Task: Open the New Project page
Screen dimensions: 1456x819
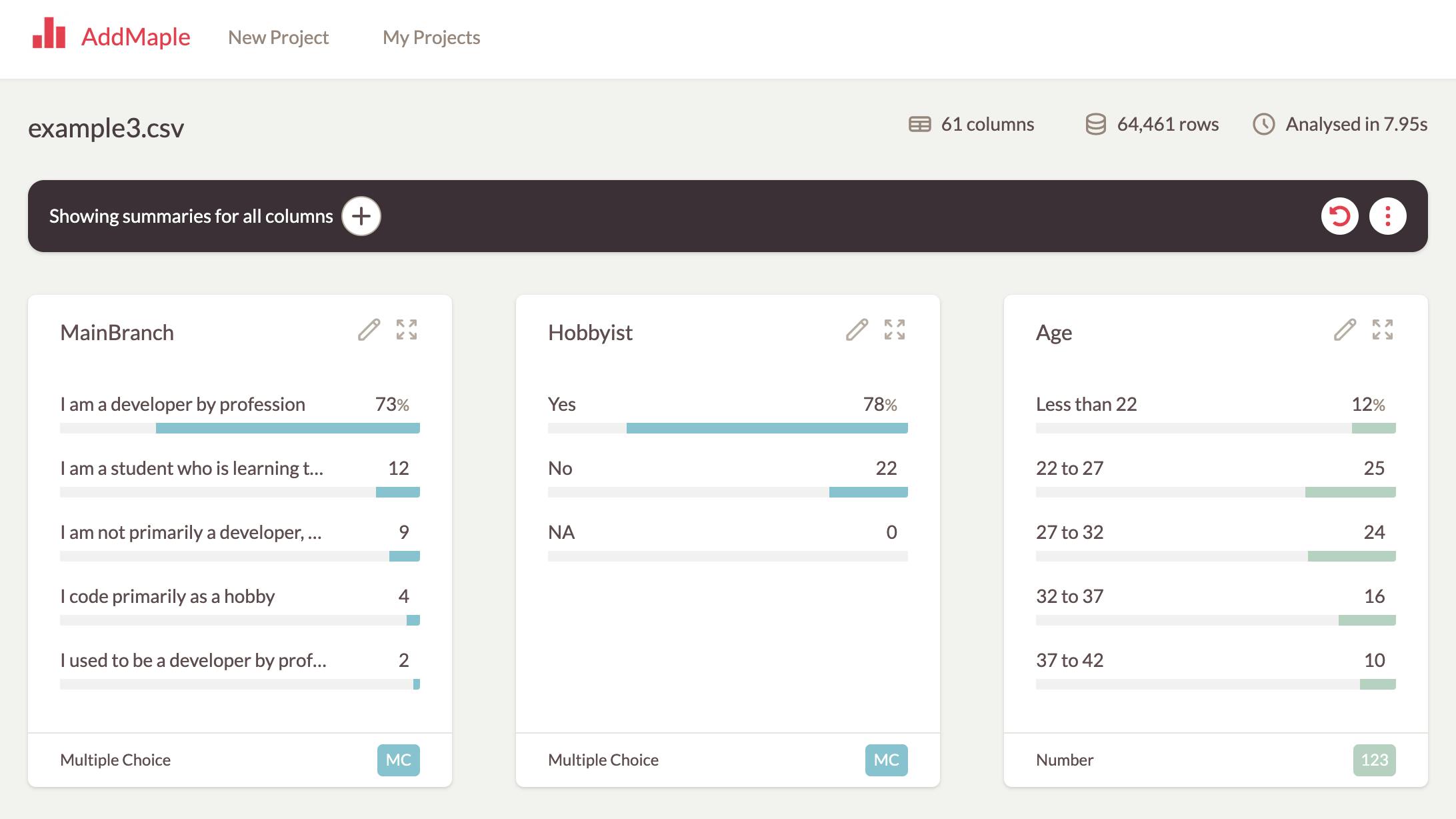Action: coord(278,38)
